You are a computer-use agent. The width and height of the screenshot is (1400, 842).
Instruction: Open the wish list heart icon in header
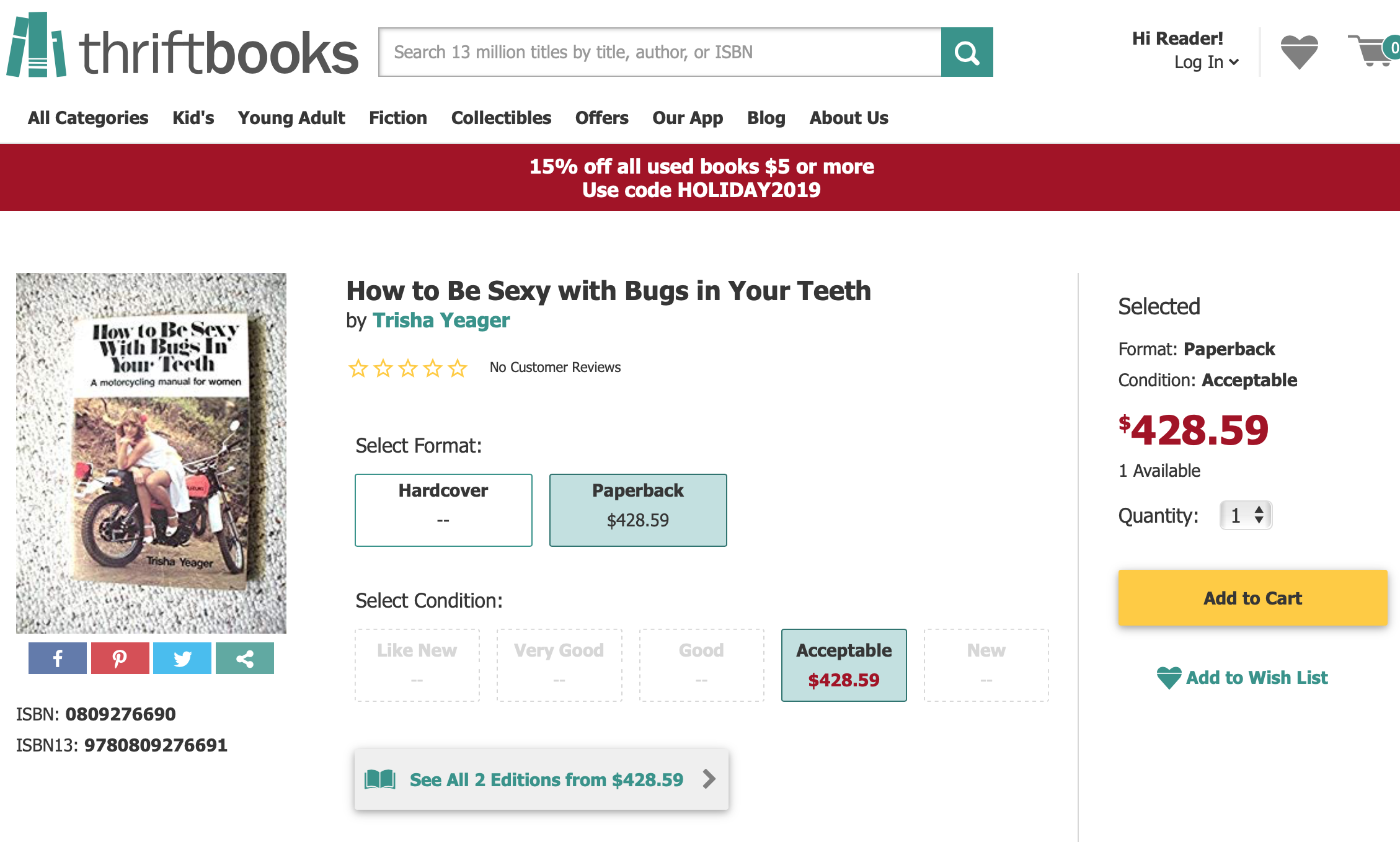(1299, 52)
